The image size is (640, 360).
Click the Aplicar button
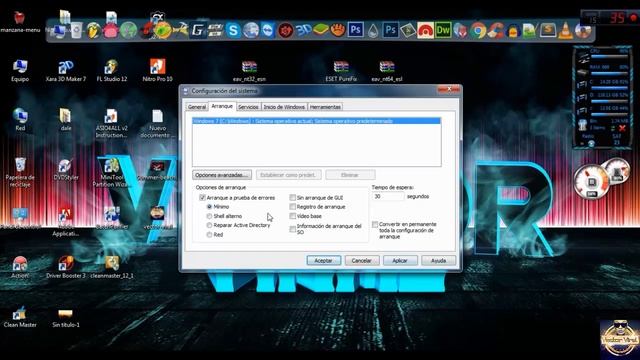(400, 260)
